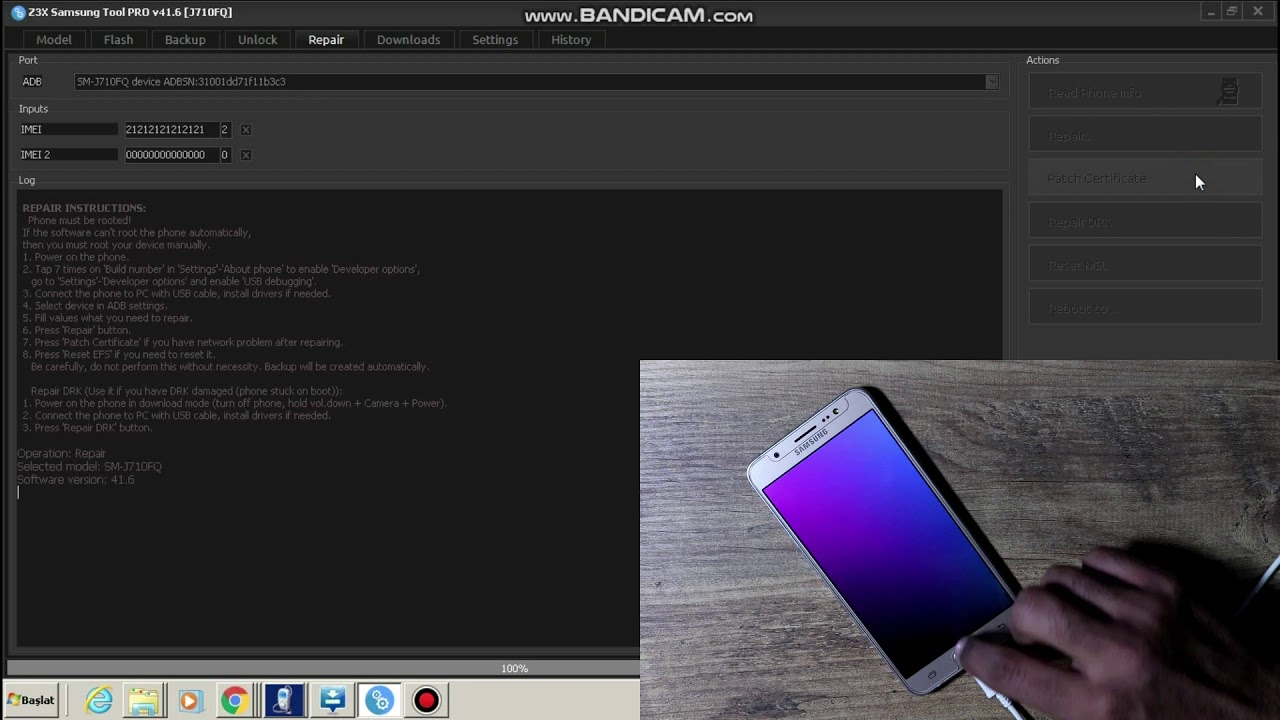Click the Patch Certificate button
The height and width of the screenshot is (720, 1280).
[x=1145, y=179]
